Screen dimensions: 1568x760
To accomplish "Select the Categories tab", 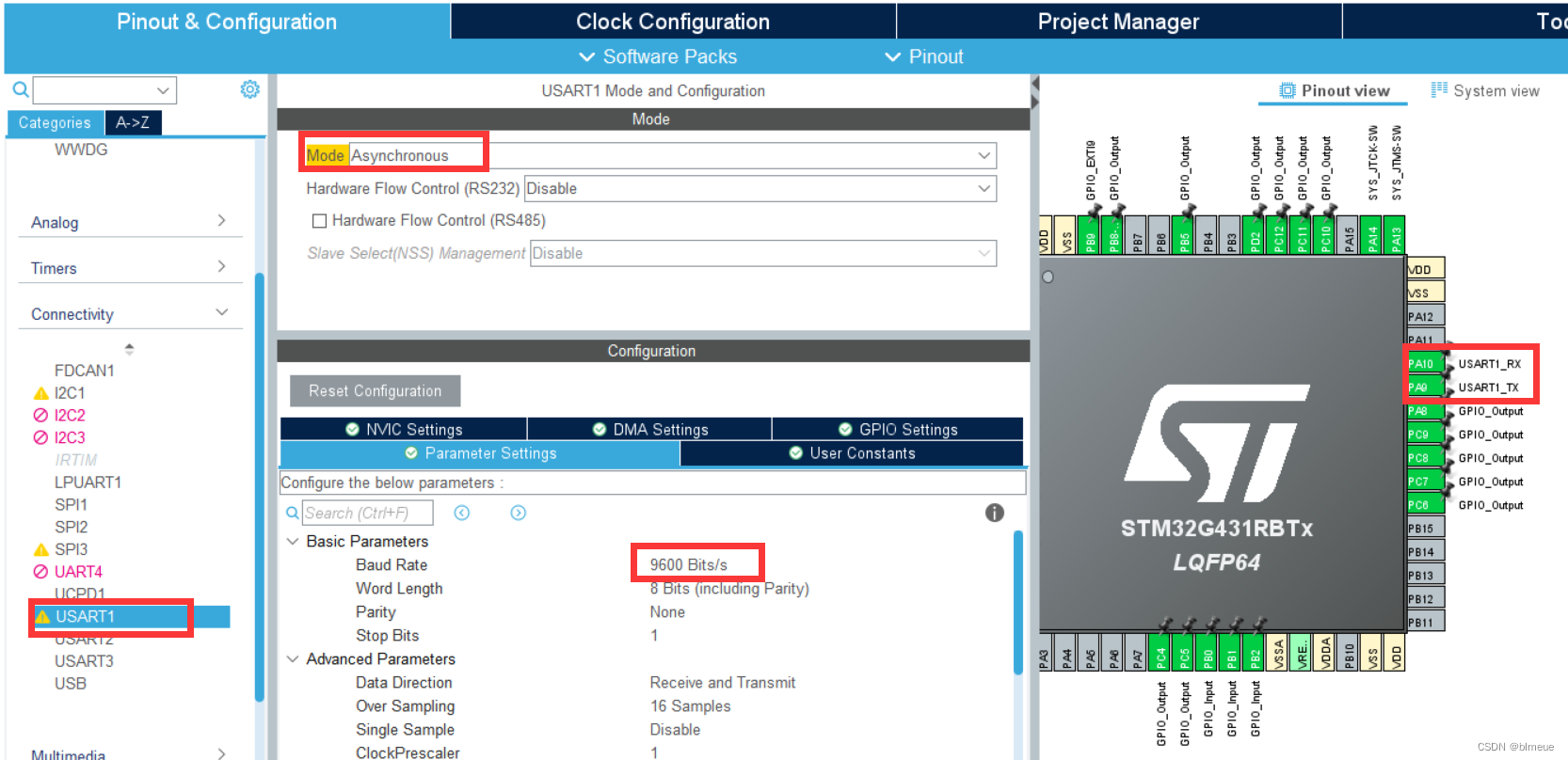I will (55, 122).
